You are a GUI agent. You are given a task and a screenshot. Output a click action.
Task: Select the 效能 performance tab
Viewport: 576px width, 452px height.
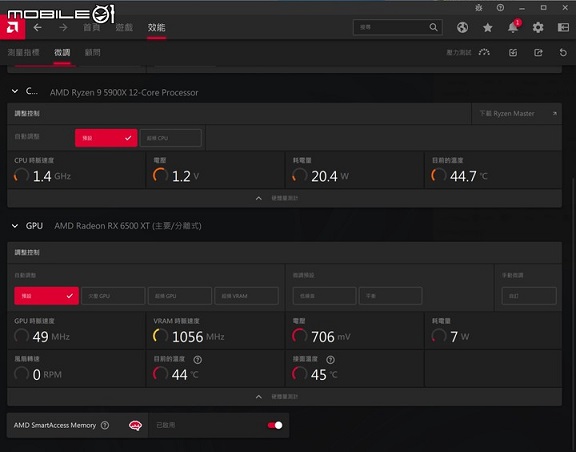(156, 28)
